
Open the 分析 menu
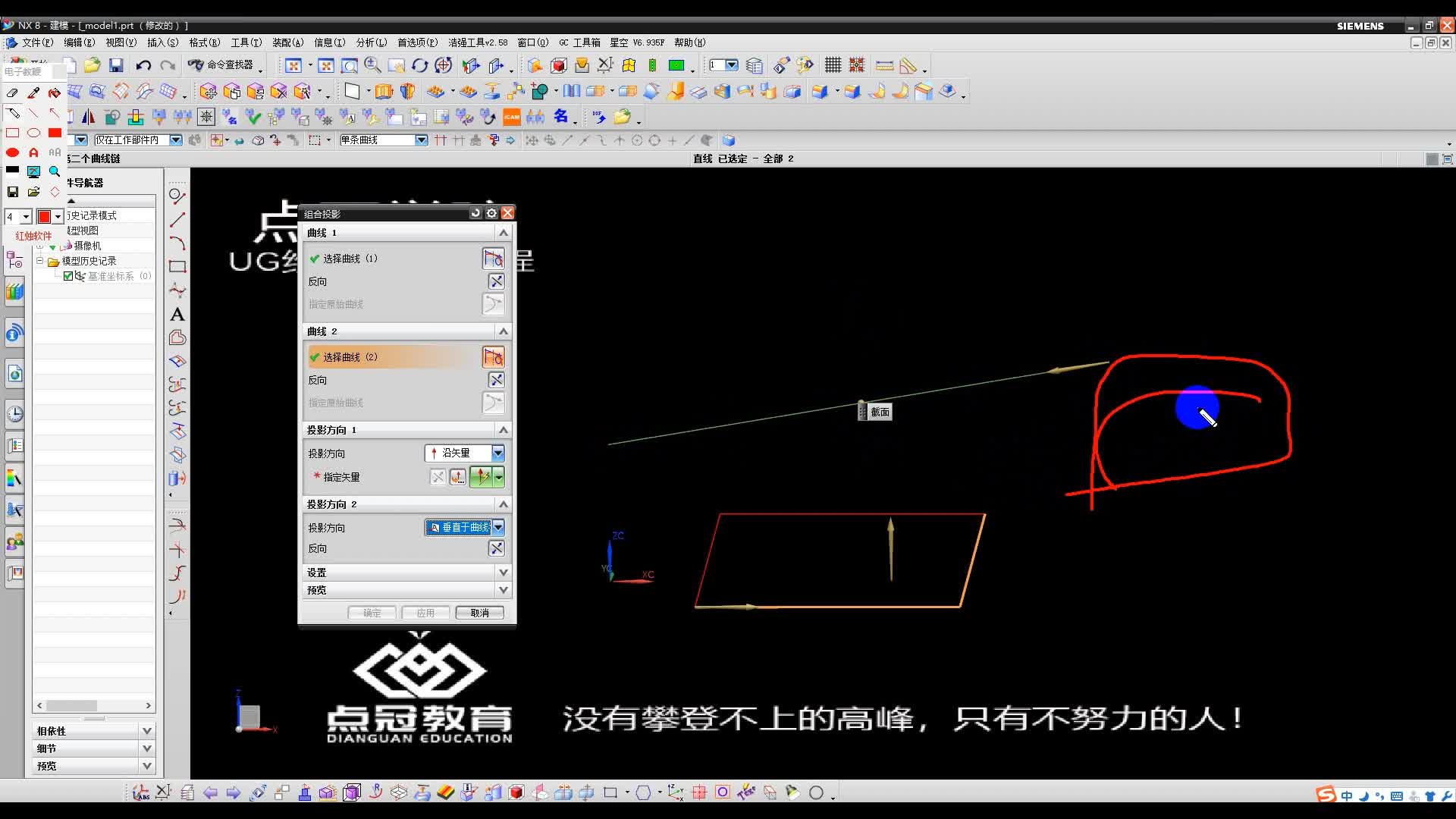(371, 42)
